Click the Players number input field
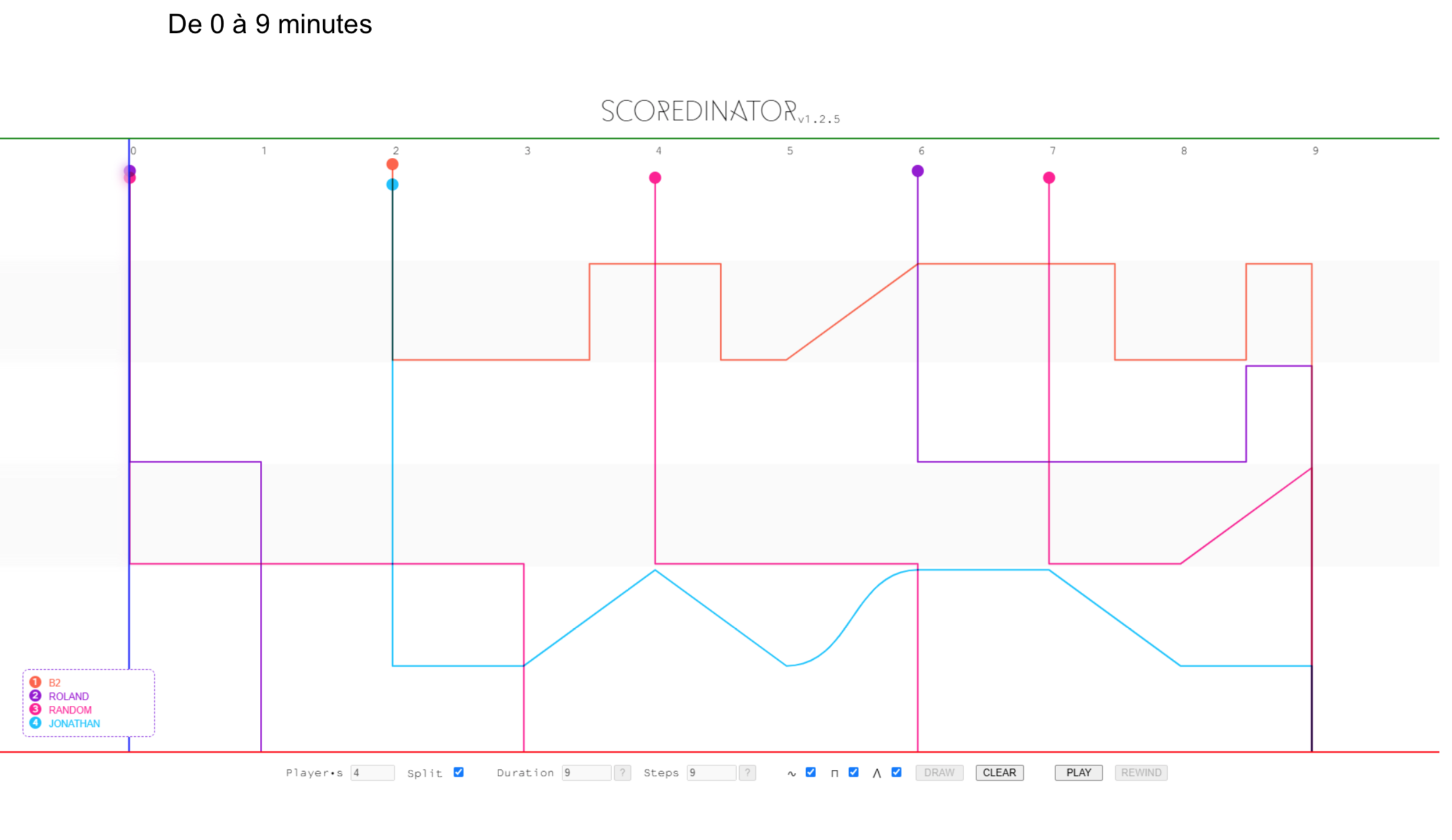This screenshot has height=840, width=1452. 372,772
